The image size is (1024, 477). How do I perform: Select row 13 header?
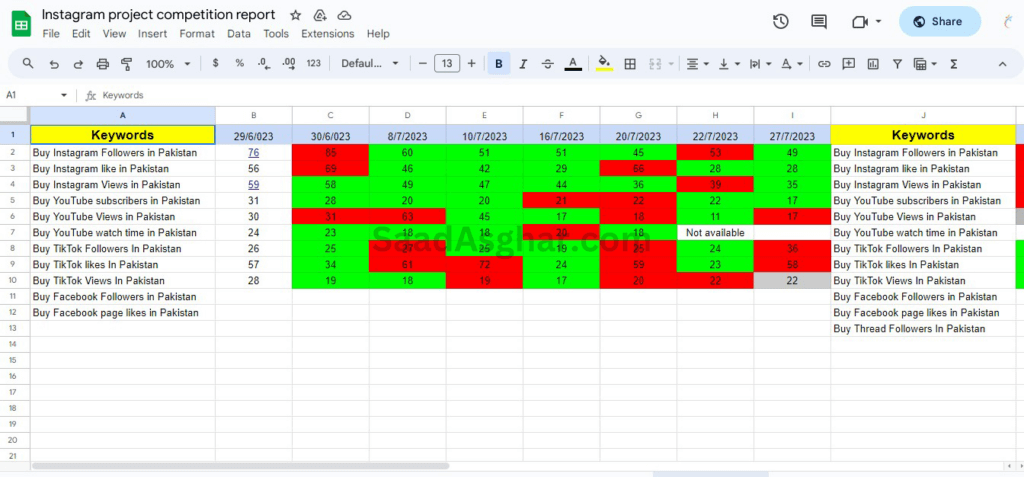coord(14,328)
